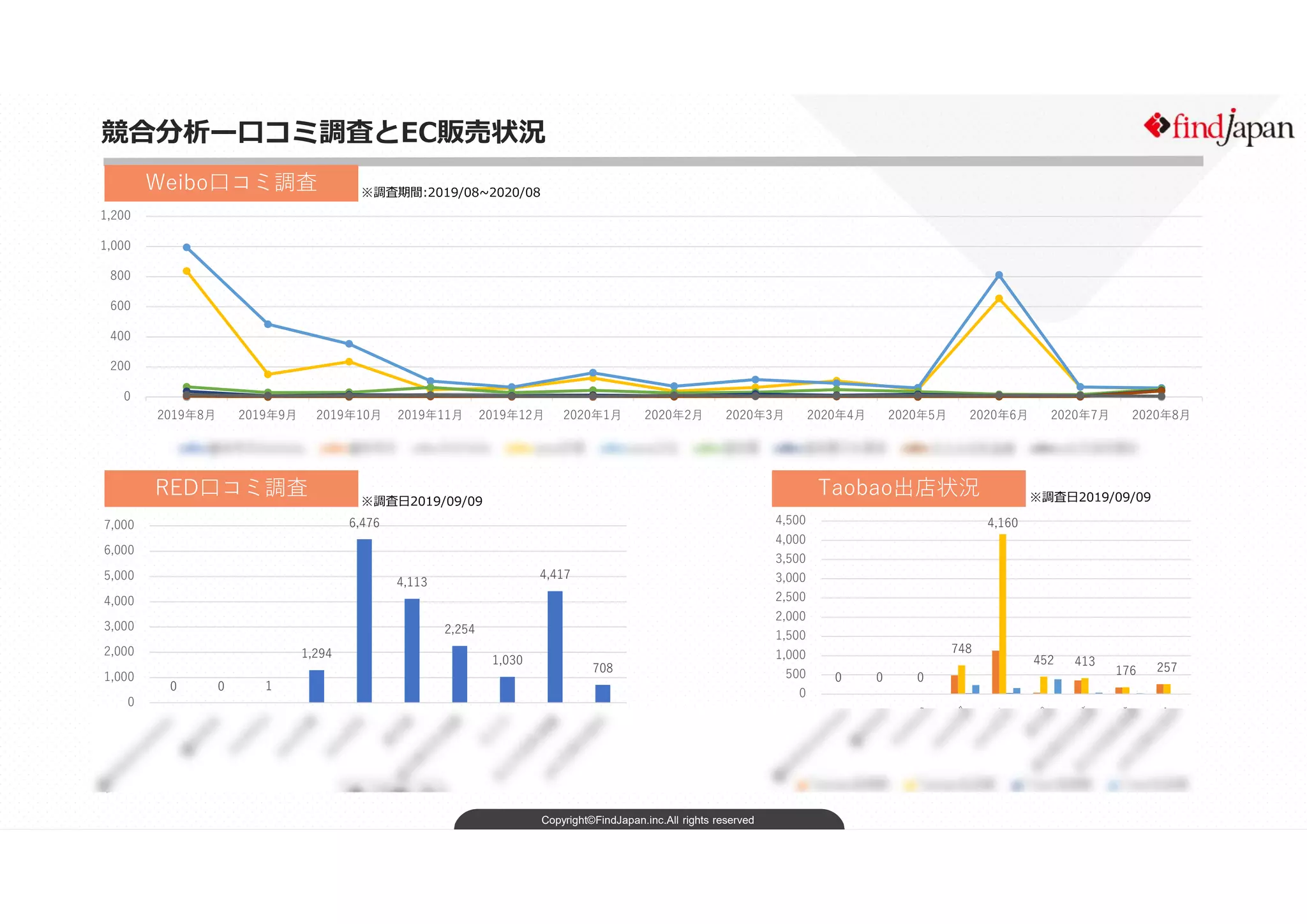This screenshot has width=1307, height=924.
Task: Click the blue line point at 2019年9月
Action: point(267,324)
